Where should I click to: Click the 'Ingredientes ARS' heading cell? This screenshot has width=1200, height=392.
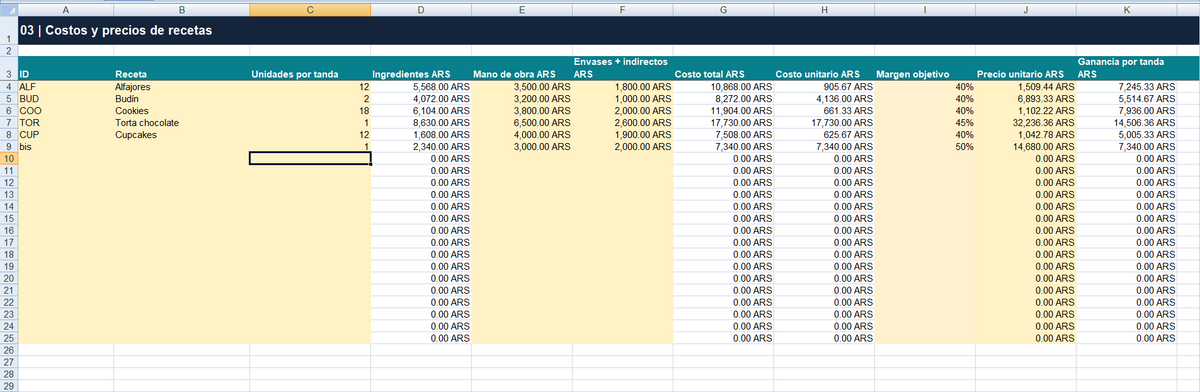point(421,68)
